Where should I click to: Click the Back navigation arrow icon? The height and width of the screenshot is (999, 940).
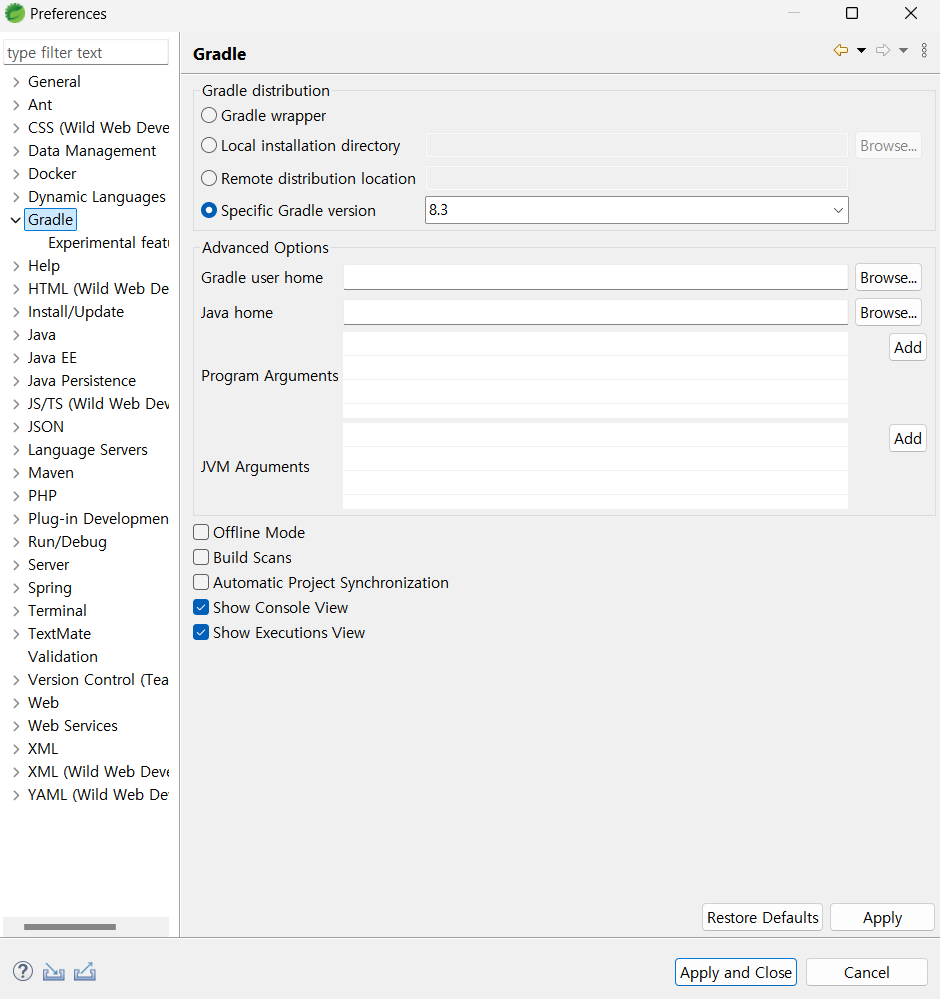click(841, 50)
